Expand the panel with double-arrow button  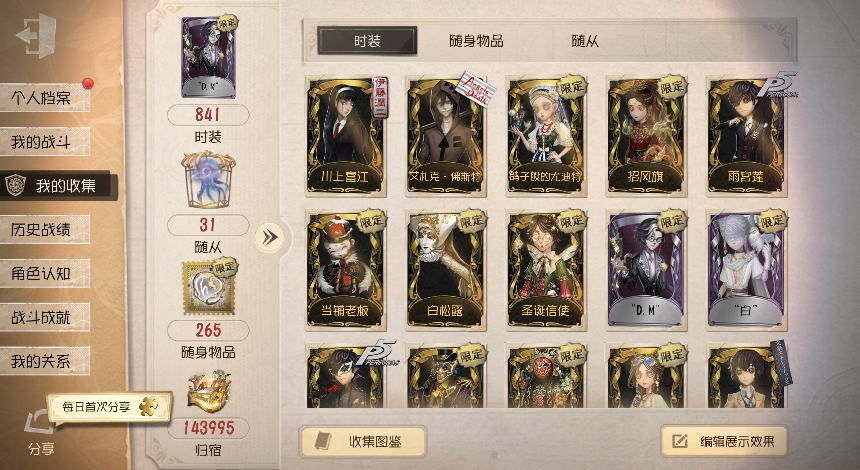point(269,237)
